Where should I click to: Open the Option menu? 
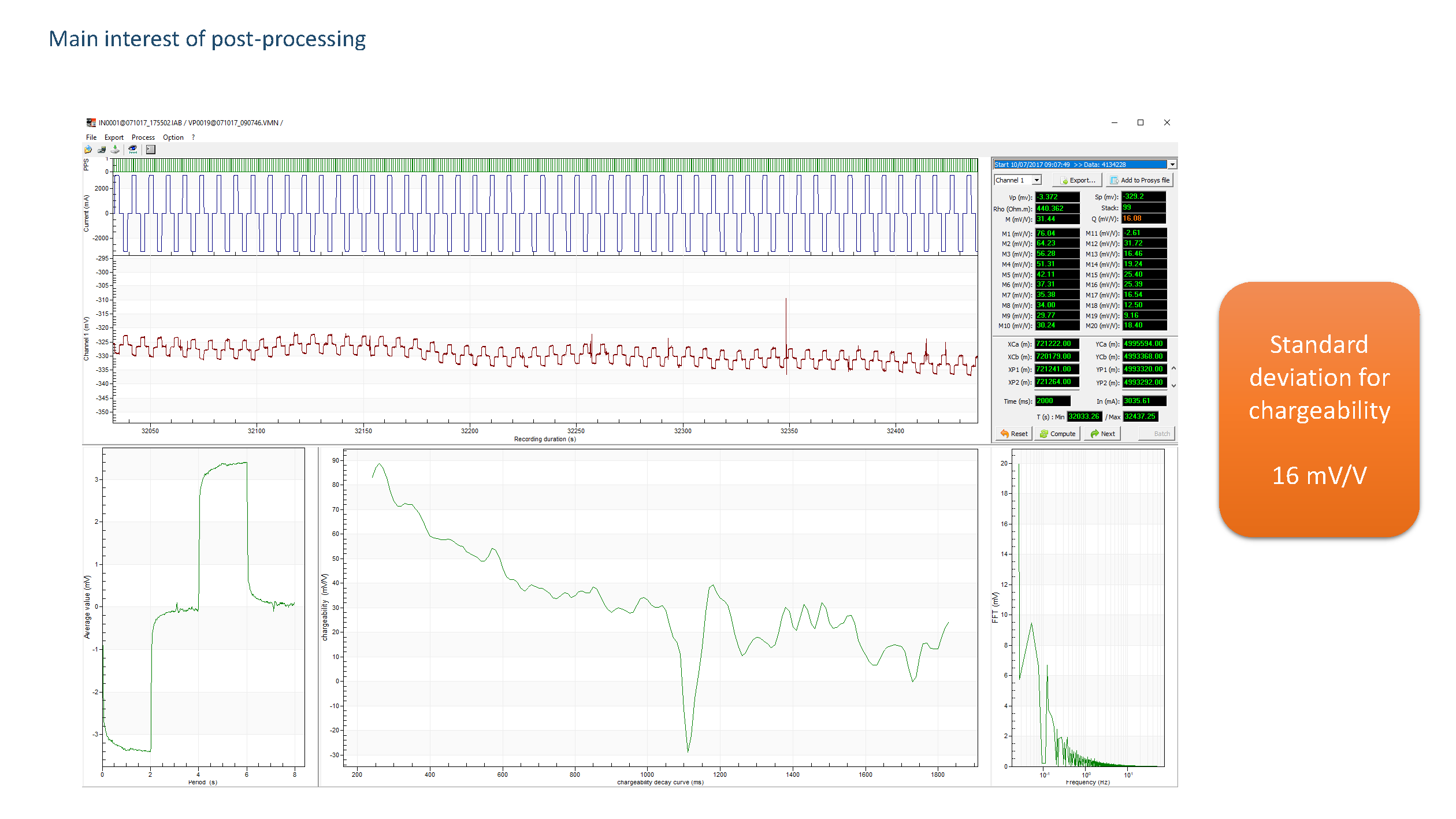173,137
